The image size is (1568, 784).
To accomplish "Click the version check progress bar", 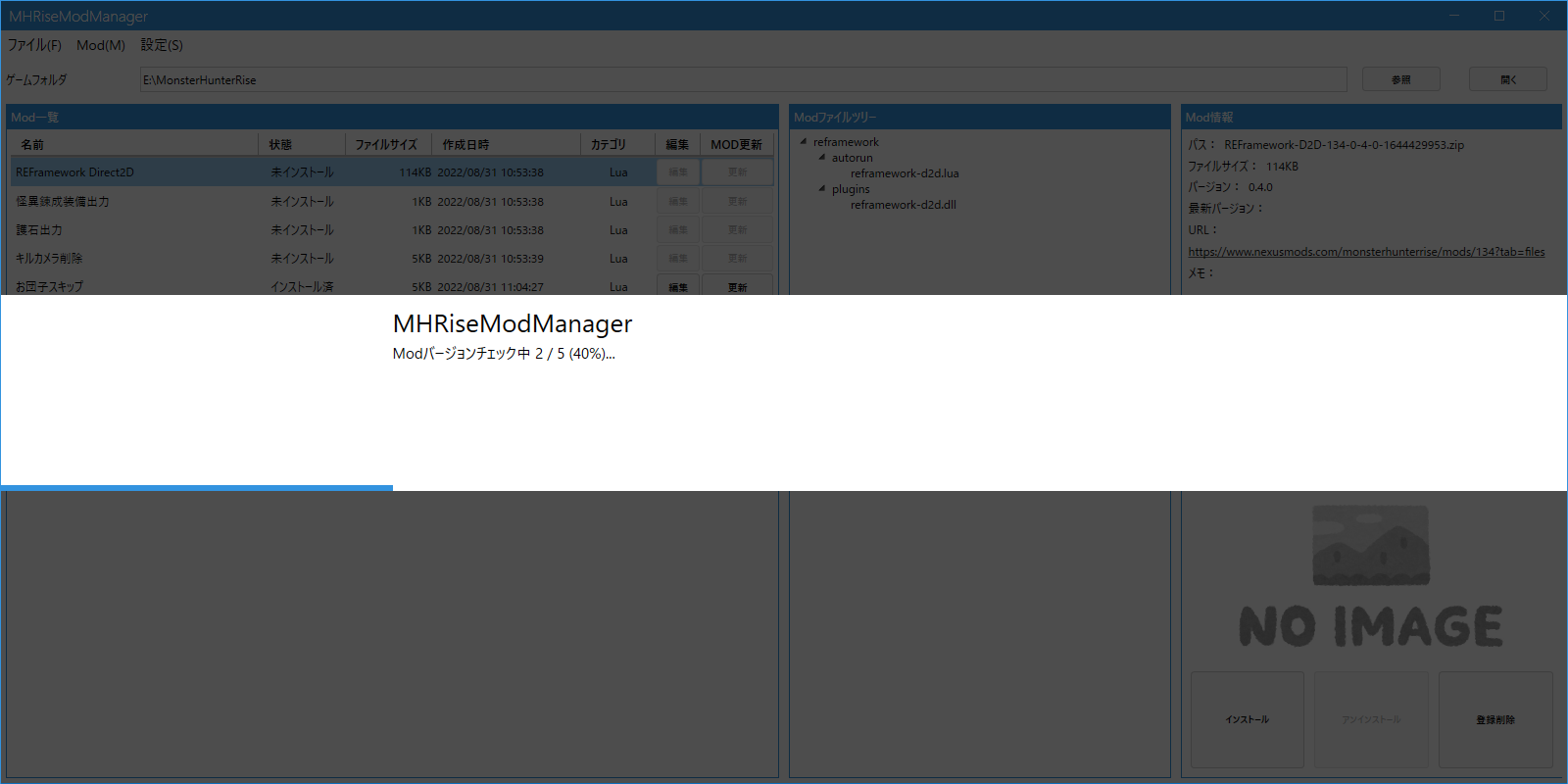I will [x=784, y=487].
